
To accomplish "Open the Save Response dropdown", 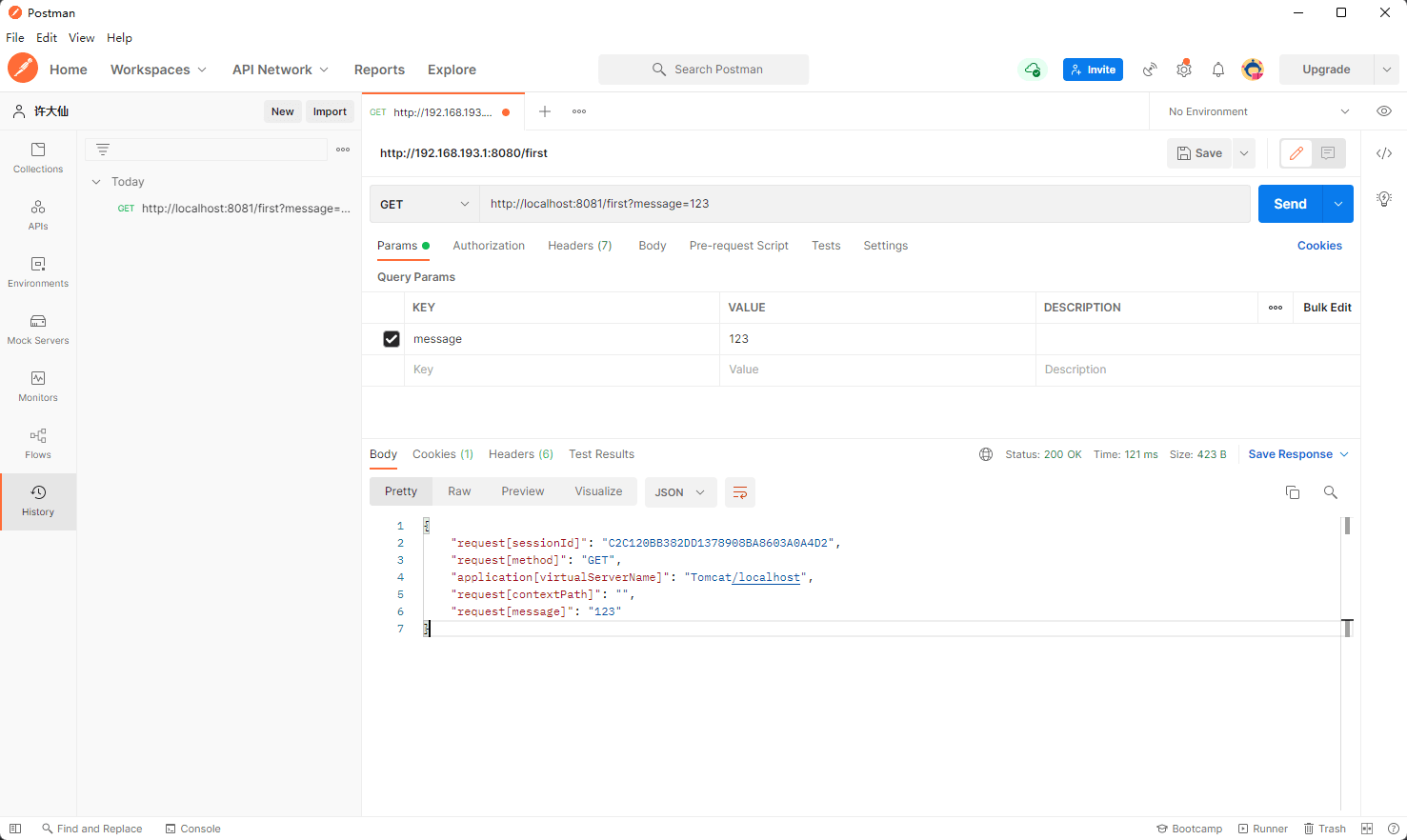I will pyautogui.click(x=1298, y=454).
